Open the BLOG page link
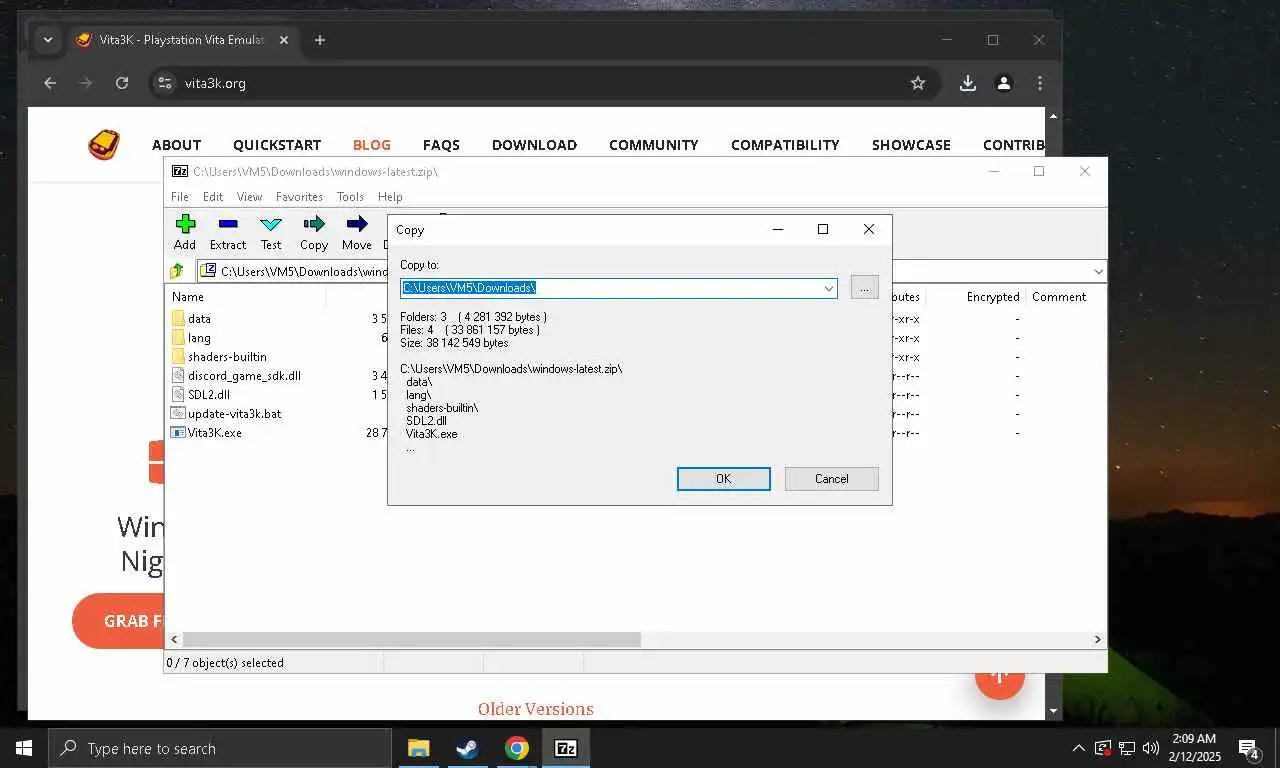1280x768 pixels. (x=372, y=145)
